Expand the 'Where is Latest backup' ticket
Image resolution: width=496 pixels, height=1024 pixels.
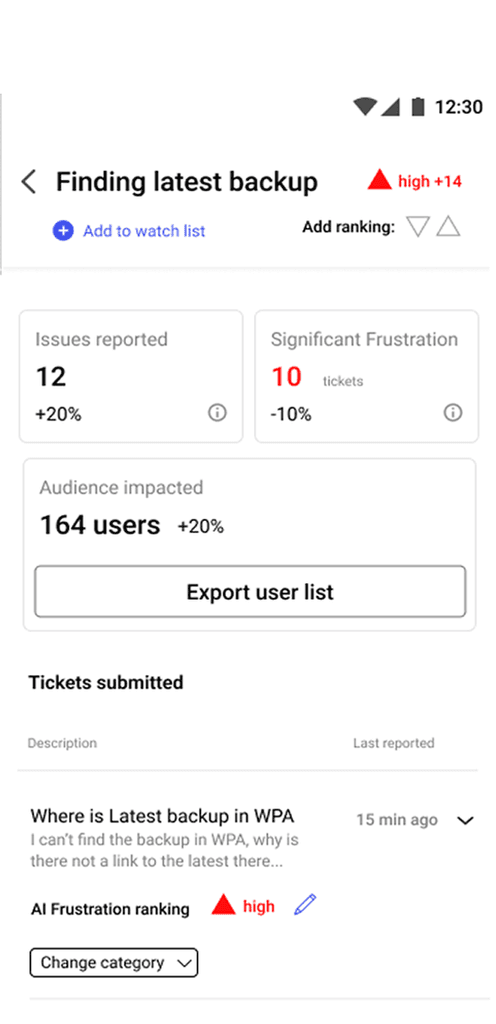465,820
